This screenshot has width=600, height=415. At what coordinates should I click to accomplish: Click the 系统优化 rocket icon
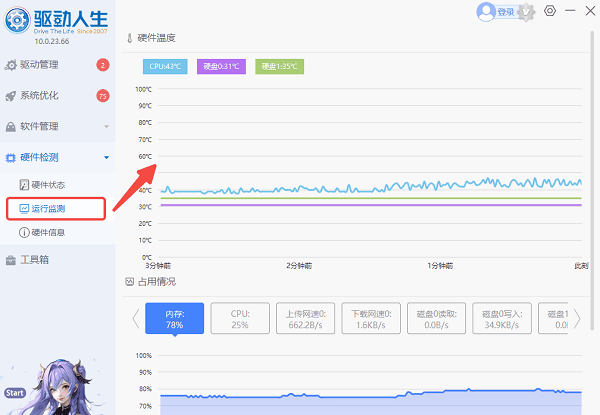pos(11,96)
